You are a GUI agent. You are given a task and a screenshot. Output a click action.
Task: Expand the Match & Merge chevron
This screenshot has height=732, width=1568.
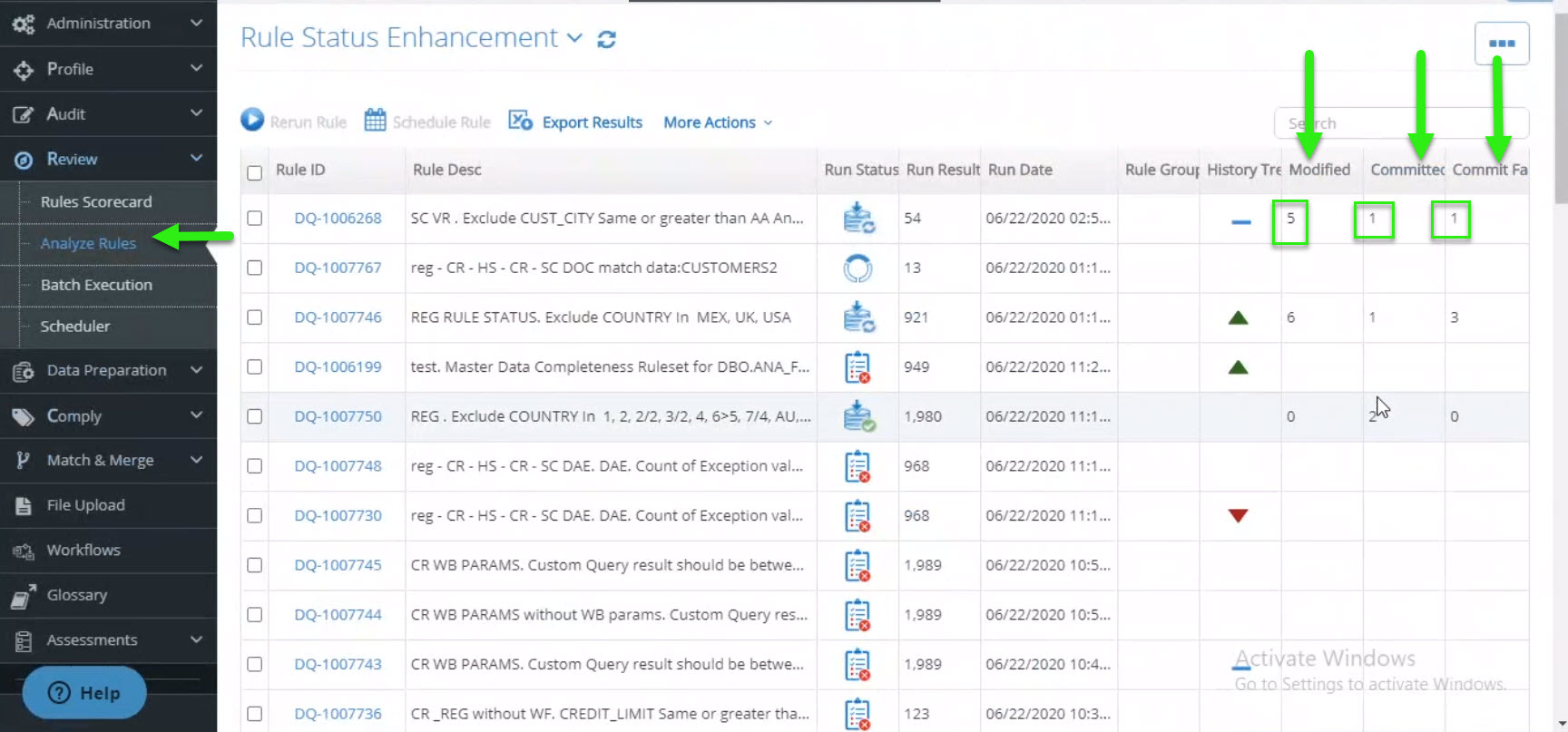[x=196, y=459]
